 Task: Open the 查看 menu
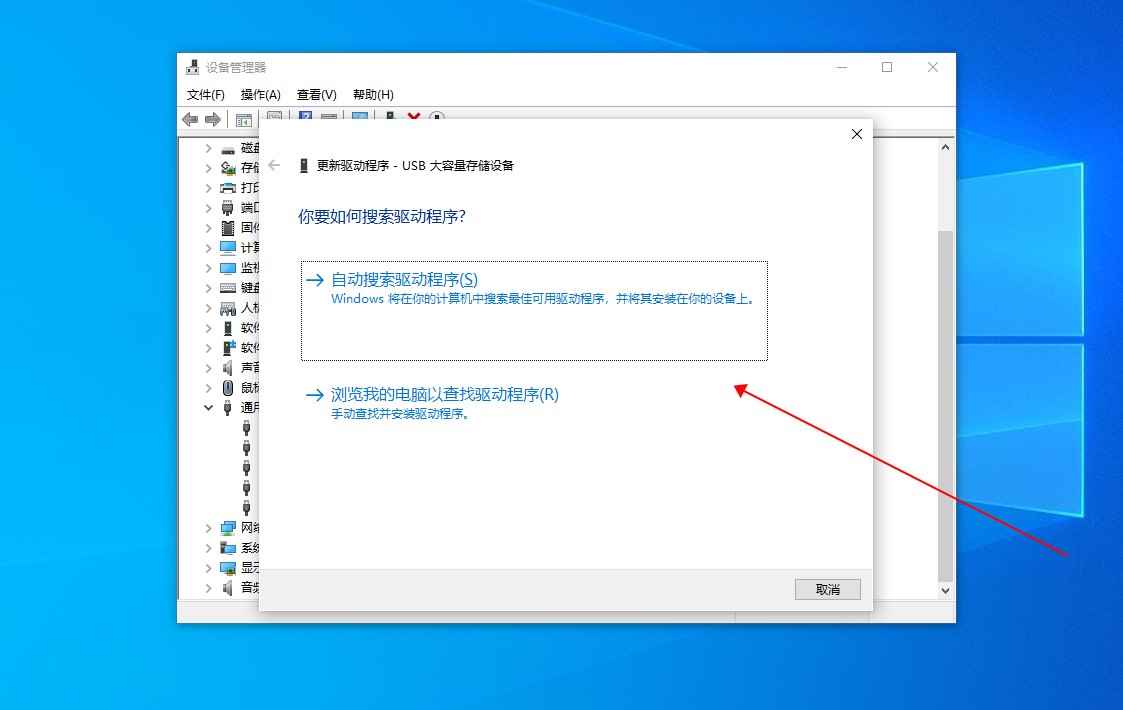[x=316, y=94]
